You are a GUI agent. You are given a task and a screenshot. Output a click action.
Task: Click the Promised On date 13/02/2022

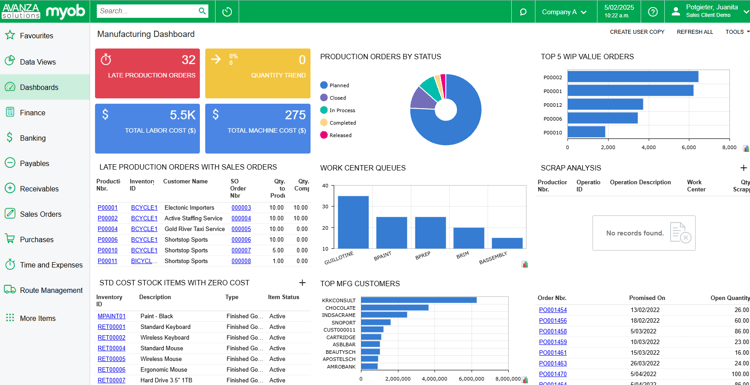645,310
